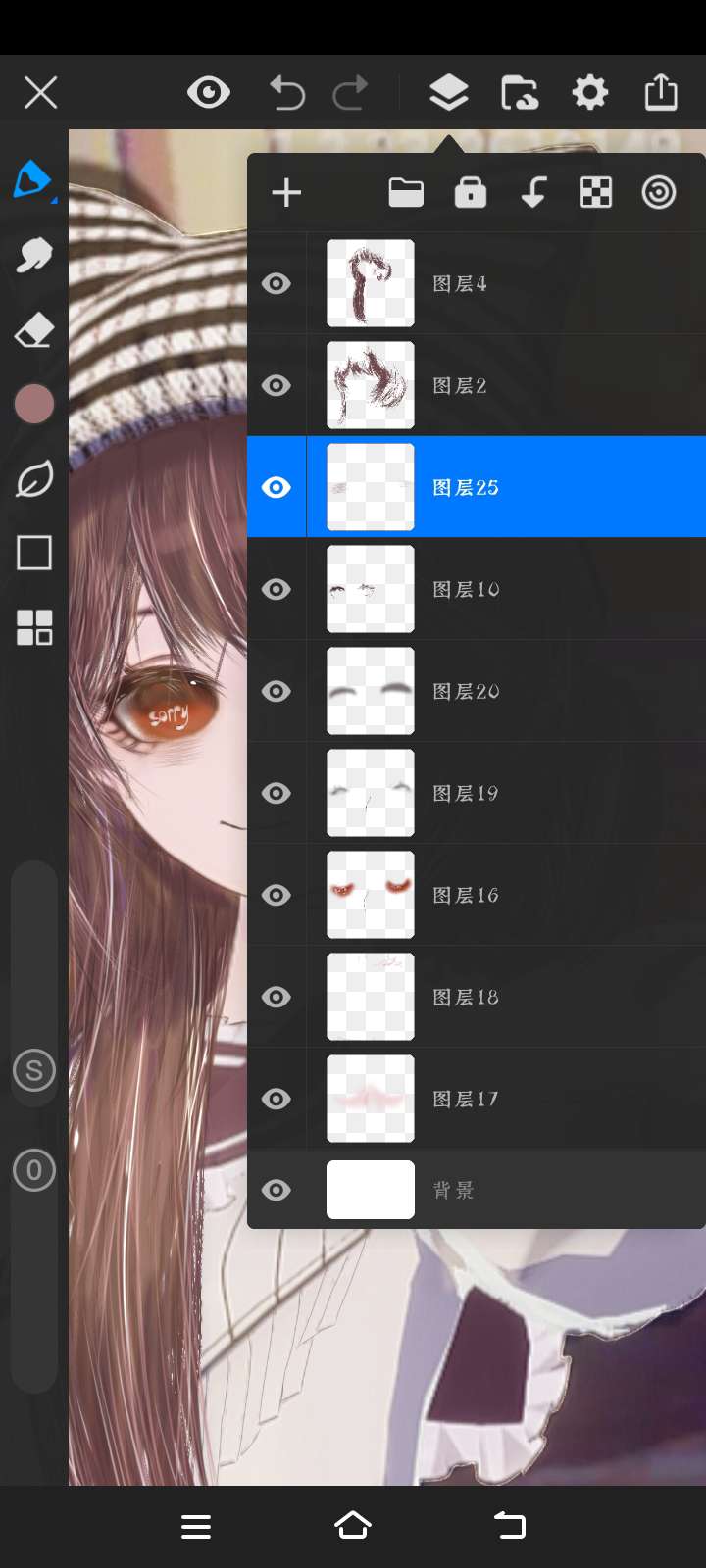
Task: Lock the selected layer
Action: (x=471, y=192)
